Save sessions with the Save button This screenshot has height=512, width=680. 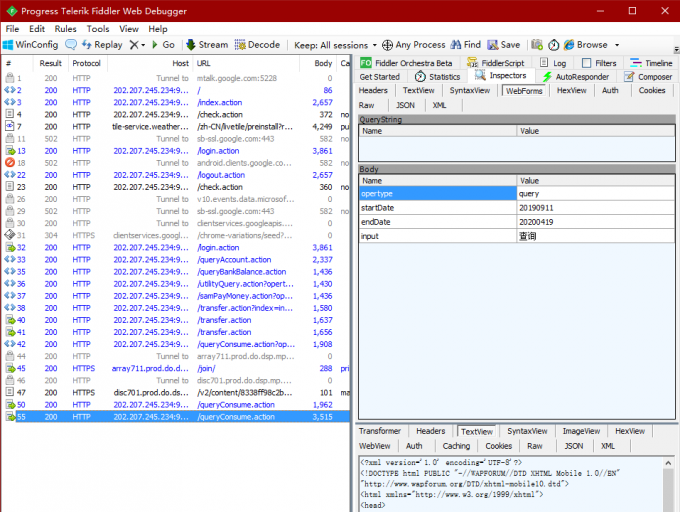503,45
